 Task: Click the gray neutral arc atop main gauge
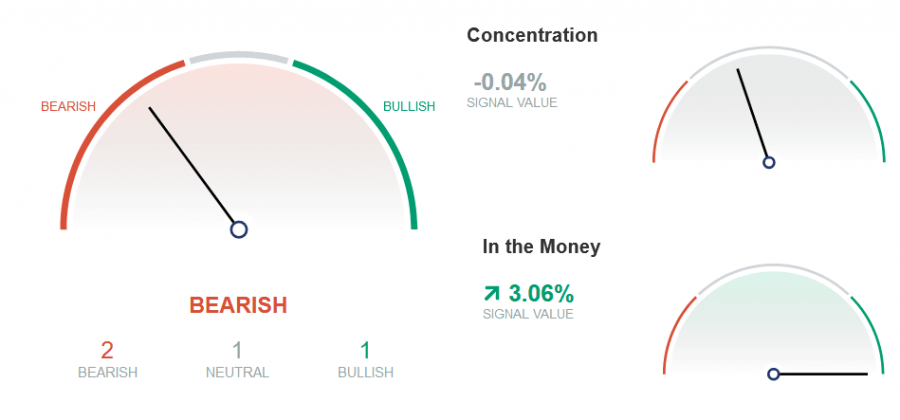(x=239, y=58)
